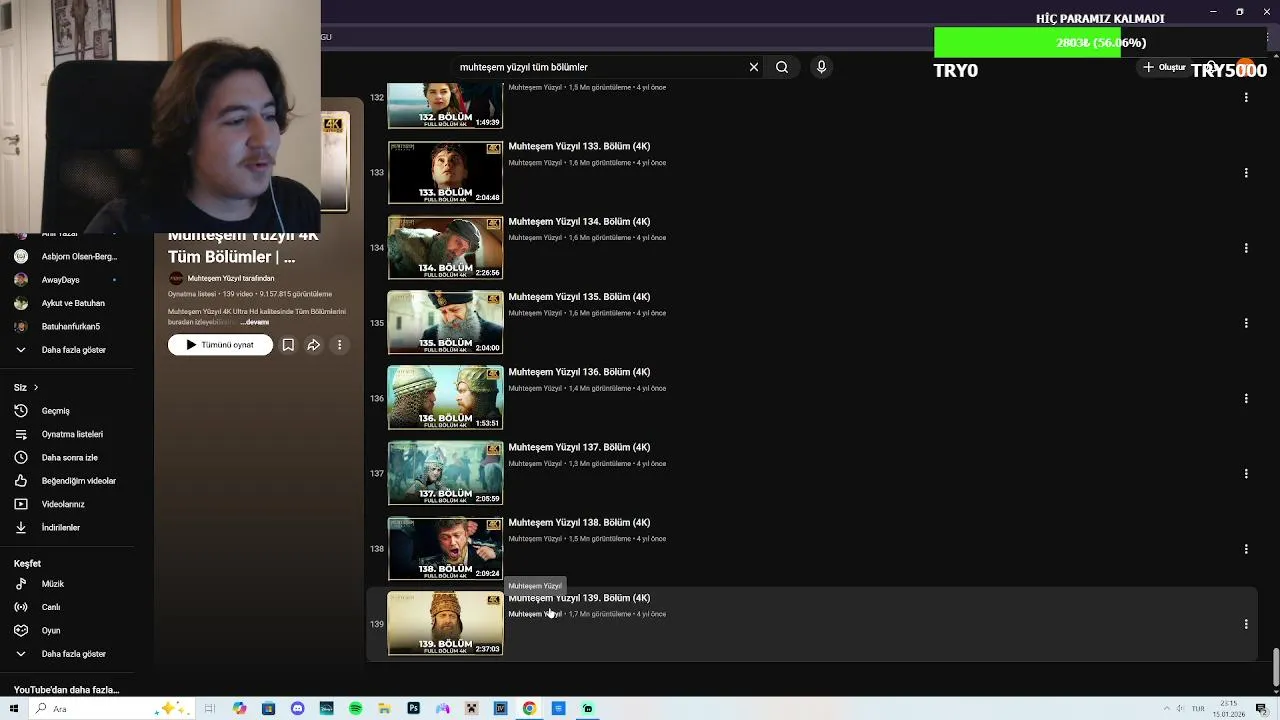Open Spotify from the taskbar
1280x720 pixels.
click(355, 708)
